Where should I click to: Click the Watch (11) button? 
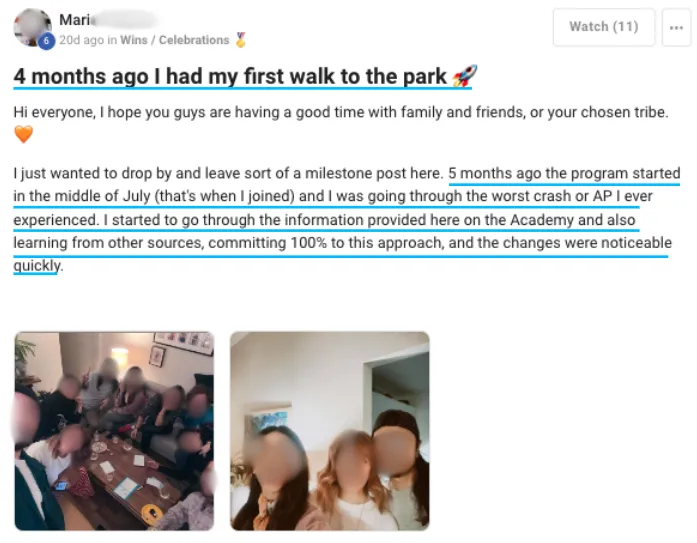pos(604,27)
